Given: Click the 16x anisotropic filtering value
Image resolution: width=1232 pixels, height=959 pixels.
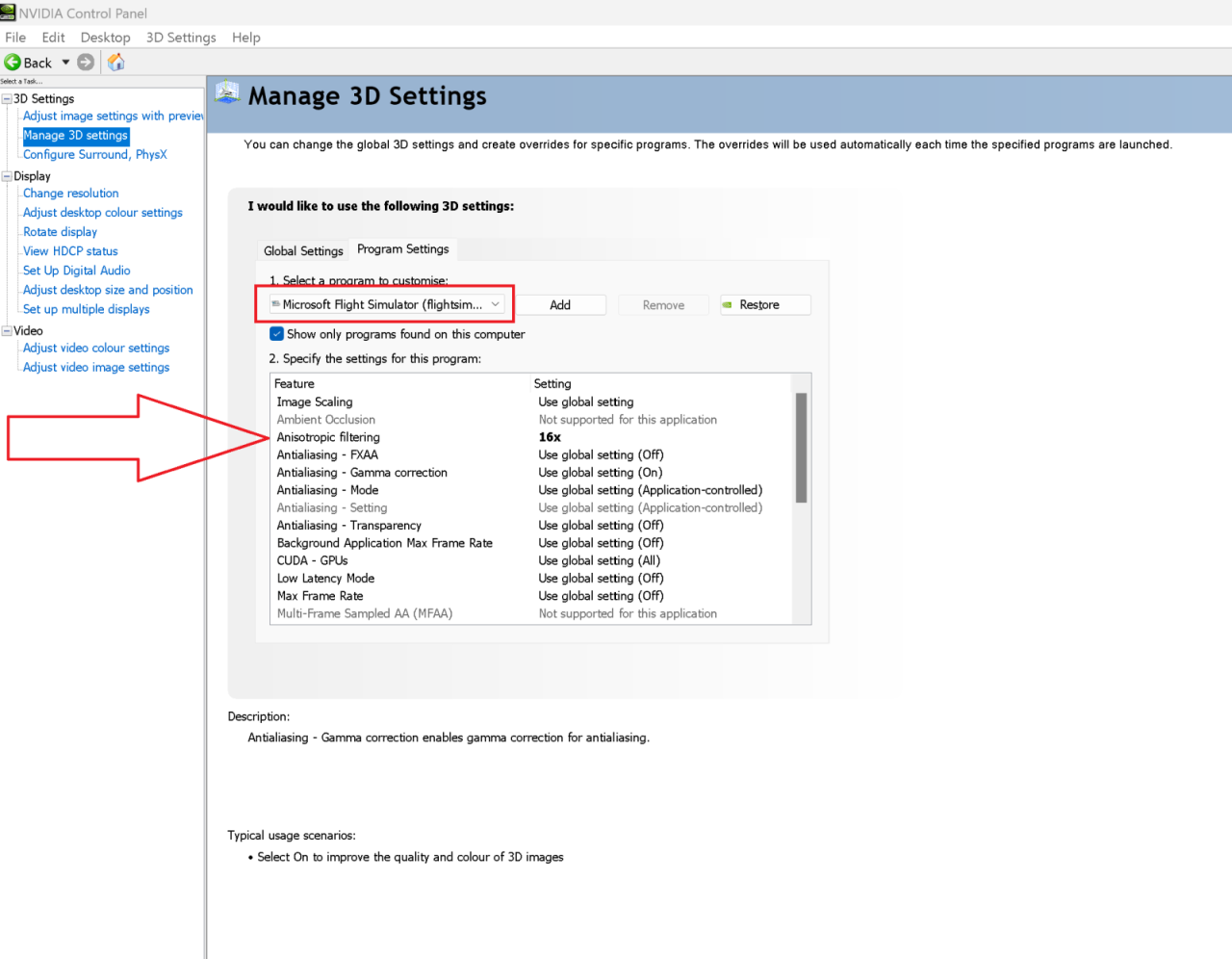Looking at the screenshot, I should [550, 437].
